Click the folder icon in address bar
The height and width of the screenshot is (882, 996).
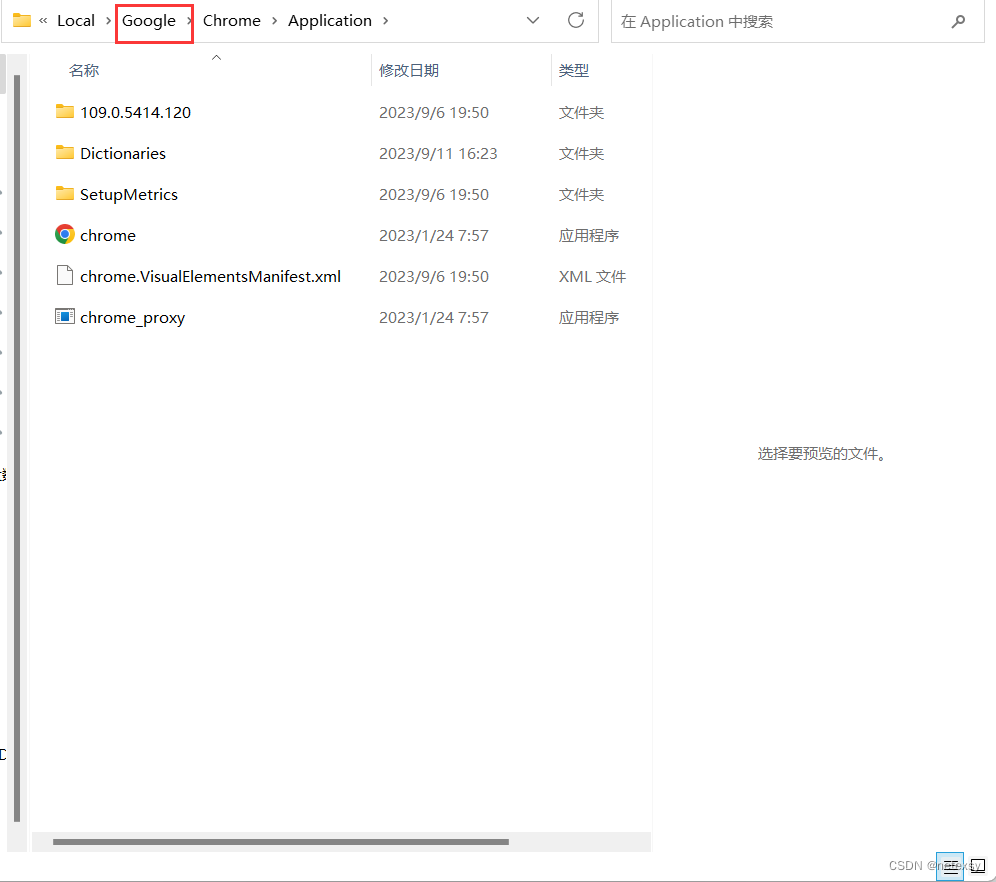click(22, 20)
